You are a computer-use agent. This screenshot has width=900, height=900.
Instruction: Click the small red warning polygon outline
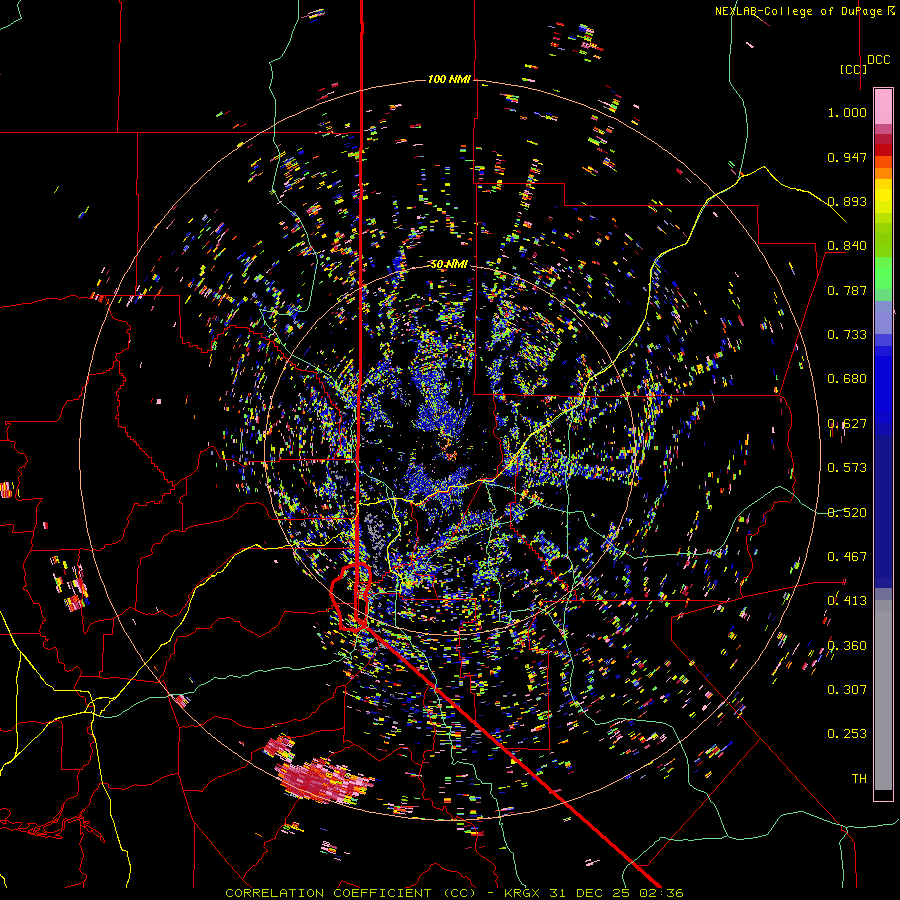click(x=350, y=598)
